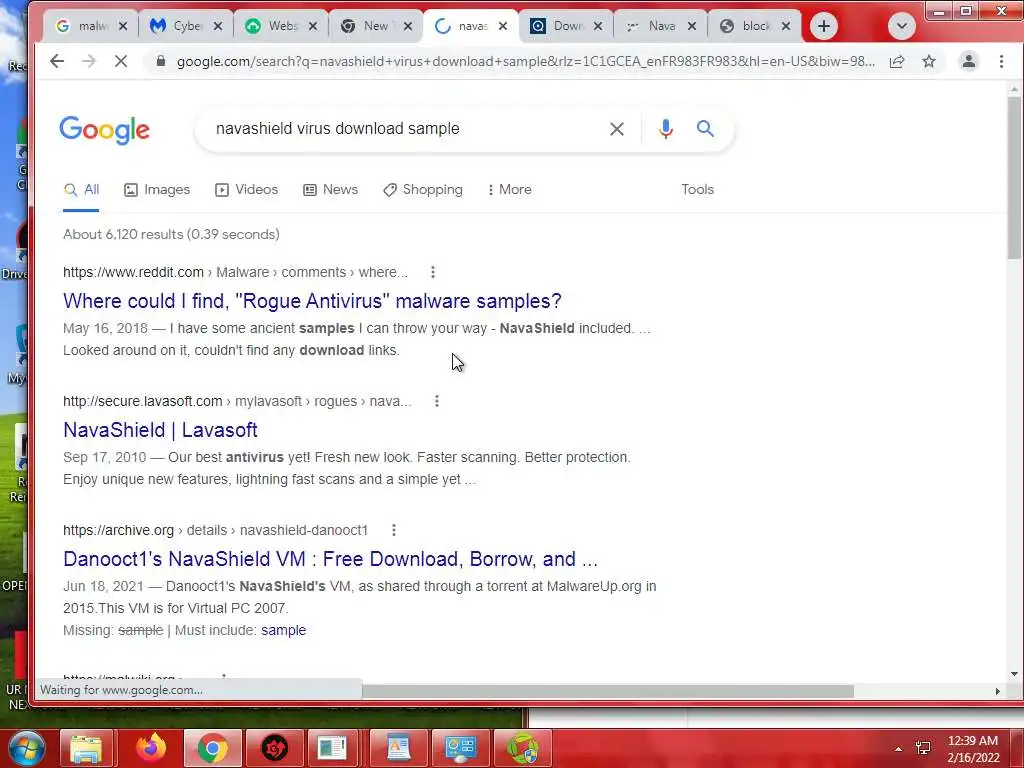
Task: Click the vertical scrollbar thumb
Action: 1014,178
